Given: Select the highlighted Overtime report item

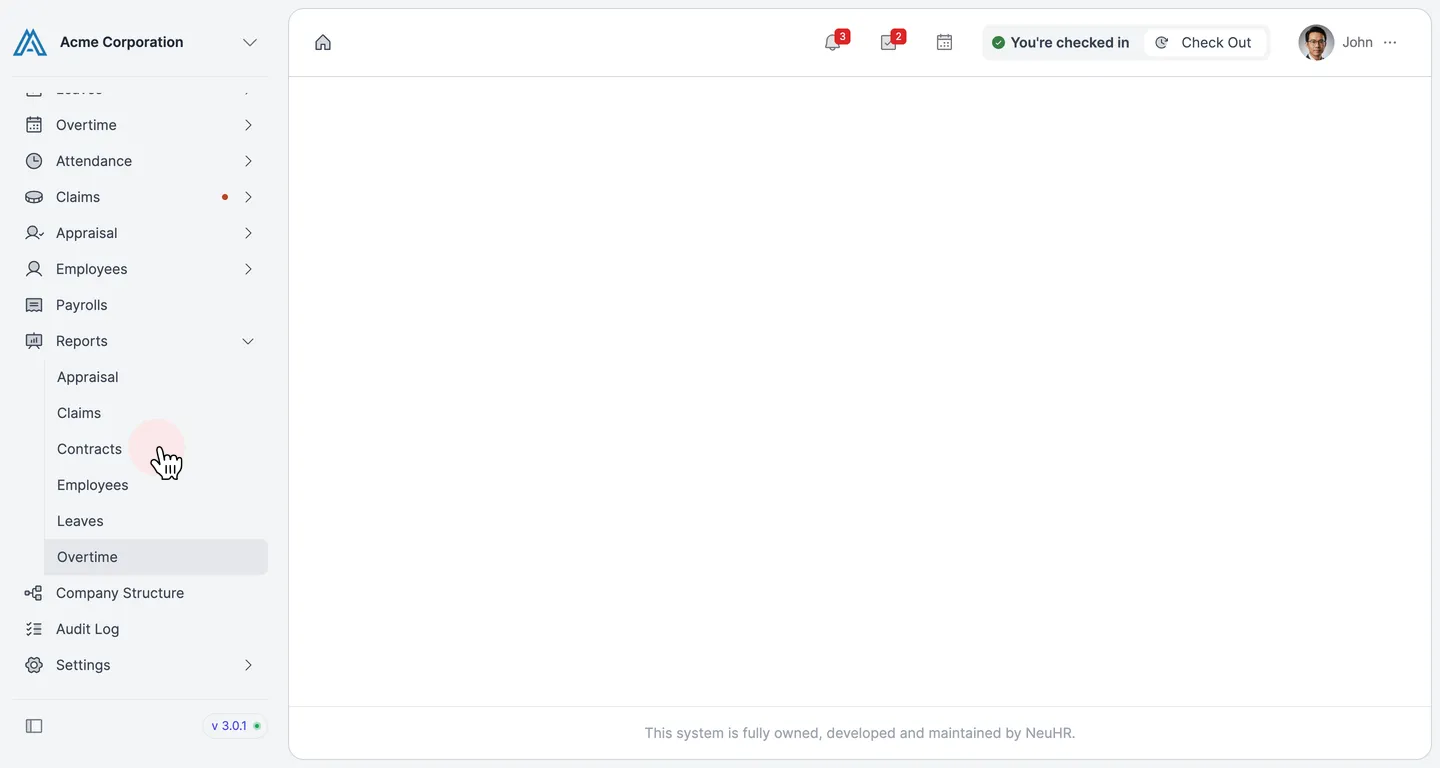Looking at the screenshot, I should click(156, 557).
